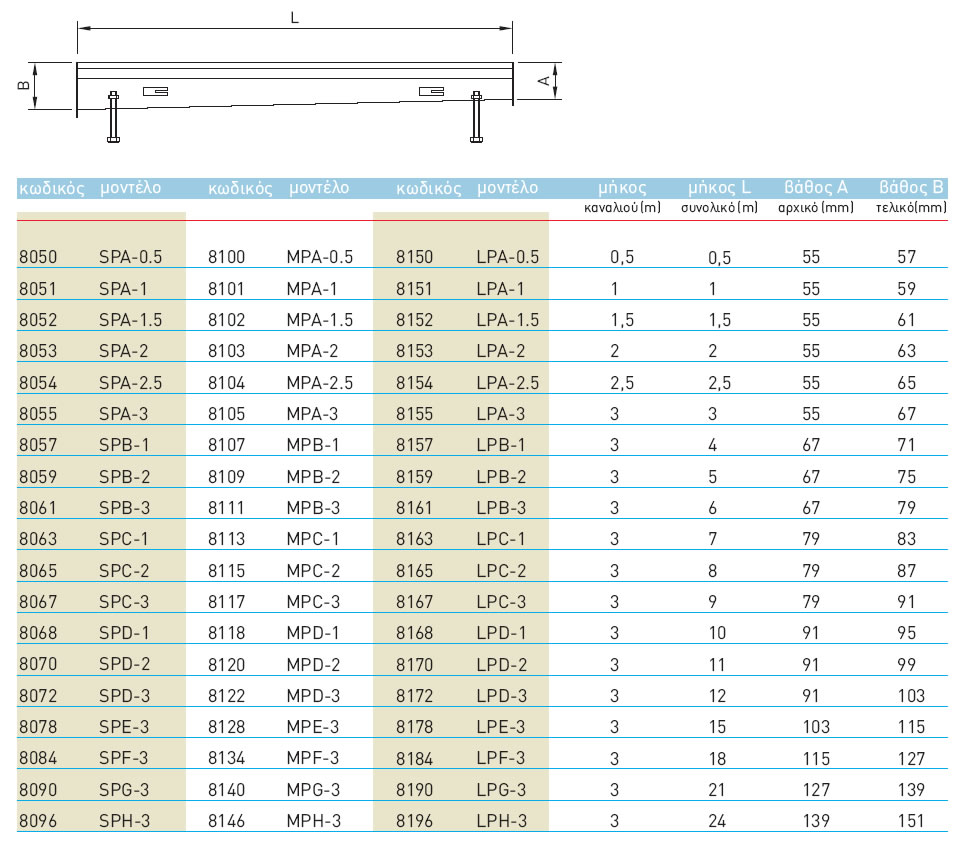The image size is (976, 853).
Task: Click the L dimension label on the diagram
Action: [x=293, y=16]
